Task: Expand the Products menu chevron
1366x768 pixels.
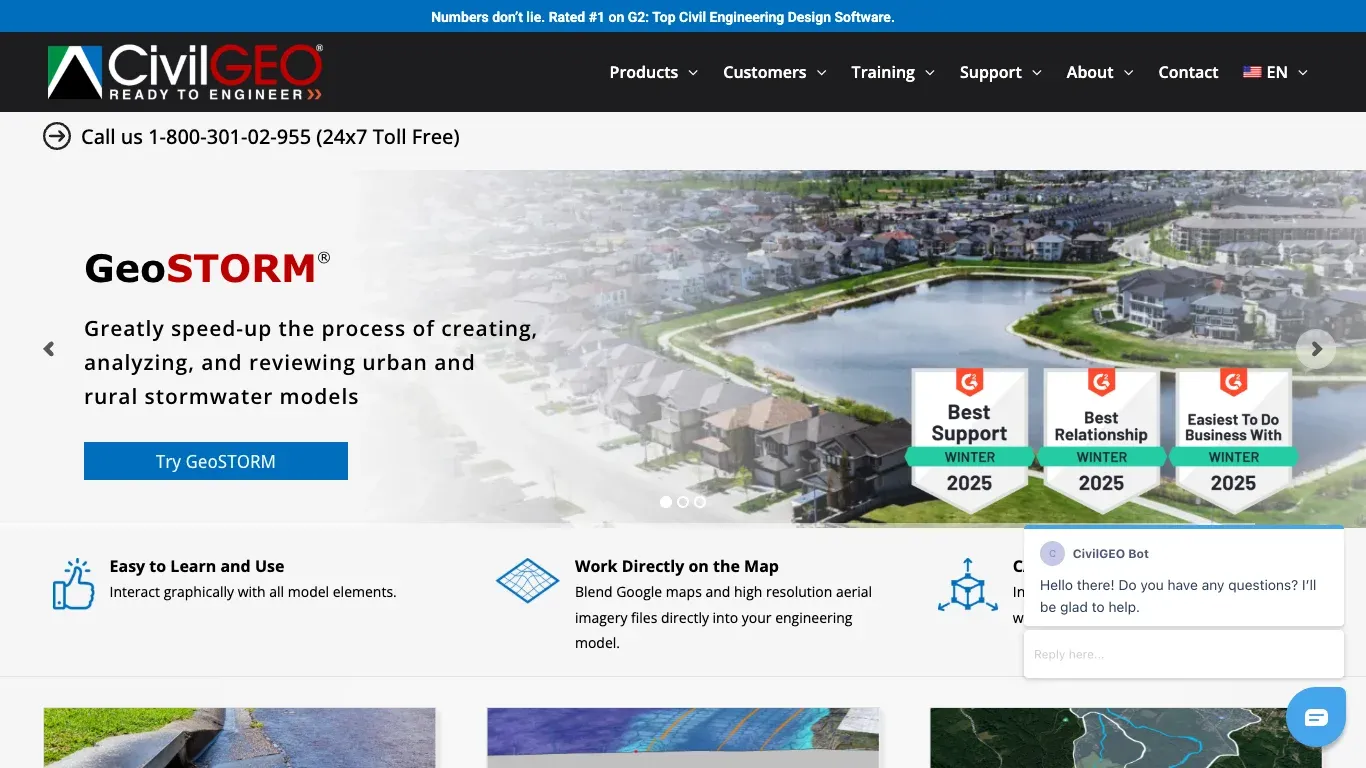Action: pyautogui.click(x=692, y=73)
